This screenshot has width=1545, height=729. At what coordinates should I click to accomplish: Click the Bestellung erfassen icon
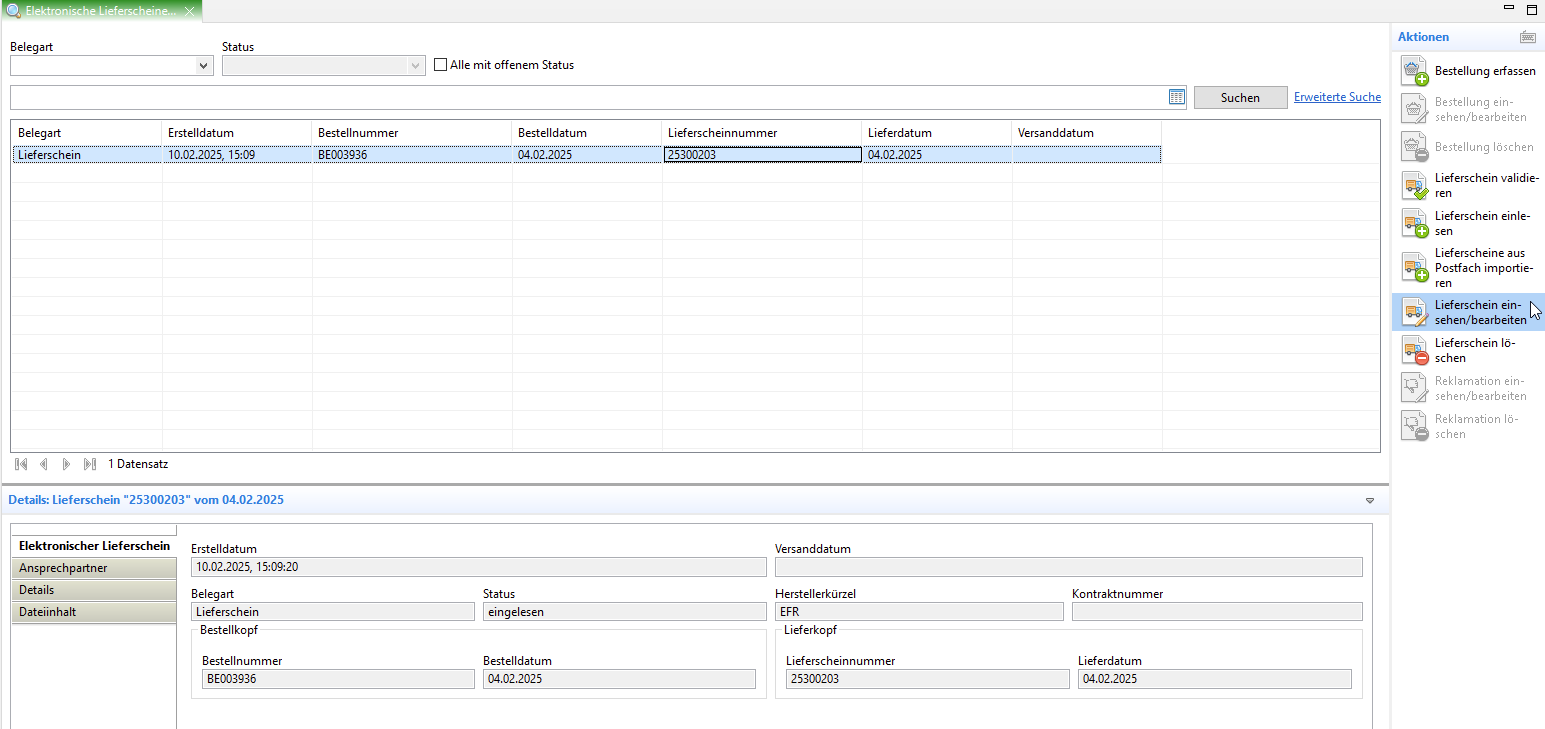pyautogui.click(x=1415, y=72)
